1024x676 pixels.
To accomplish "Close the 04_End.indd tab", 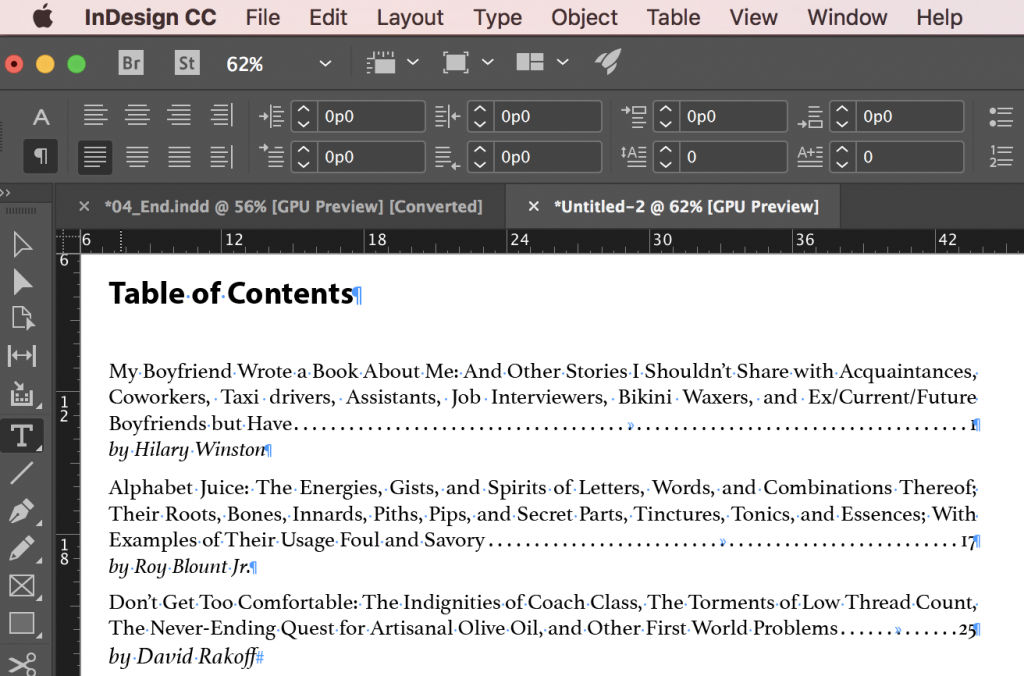I will [x=84, y=206].
